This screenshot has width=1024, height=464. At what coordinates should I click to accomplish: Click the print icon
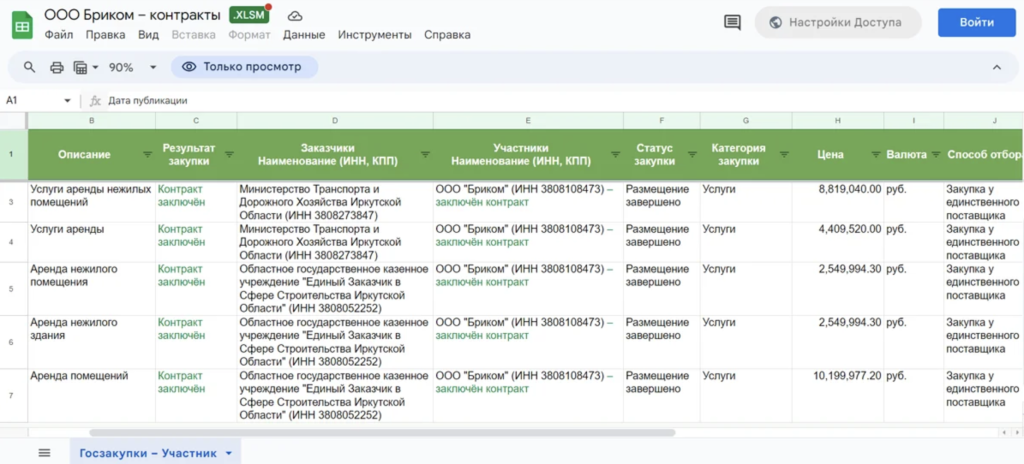click(56, 67)
